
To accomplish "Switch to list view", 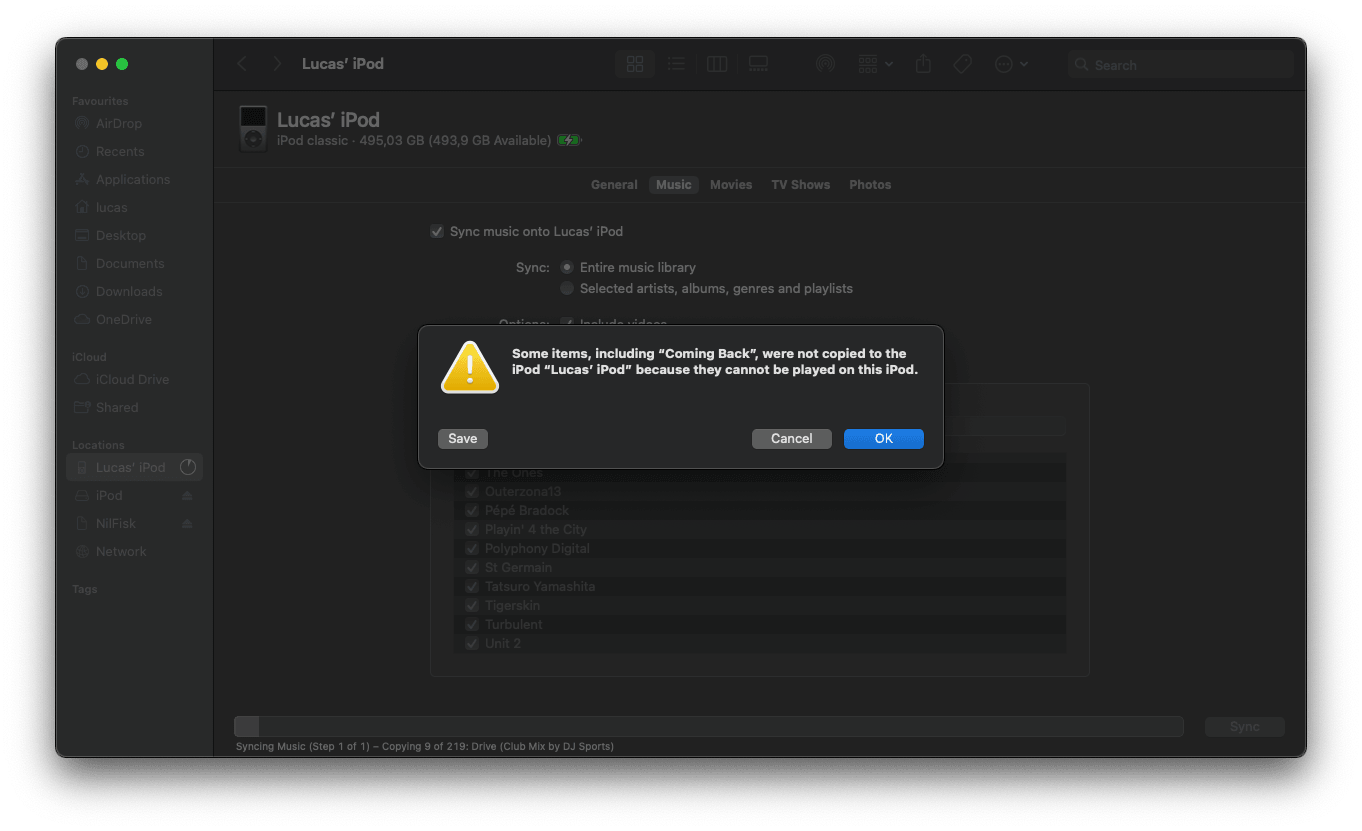I will [x=676, y=64].
